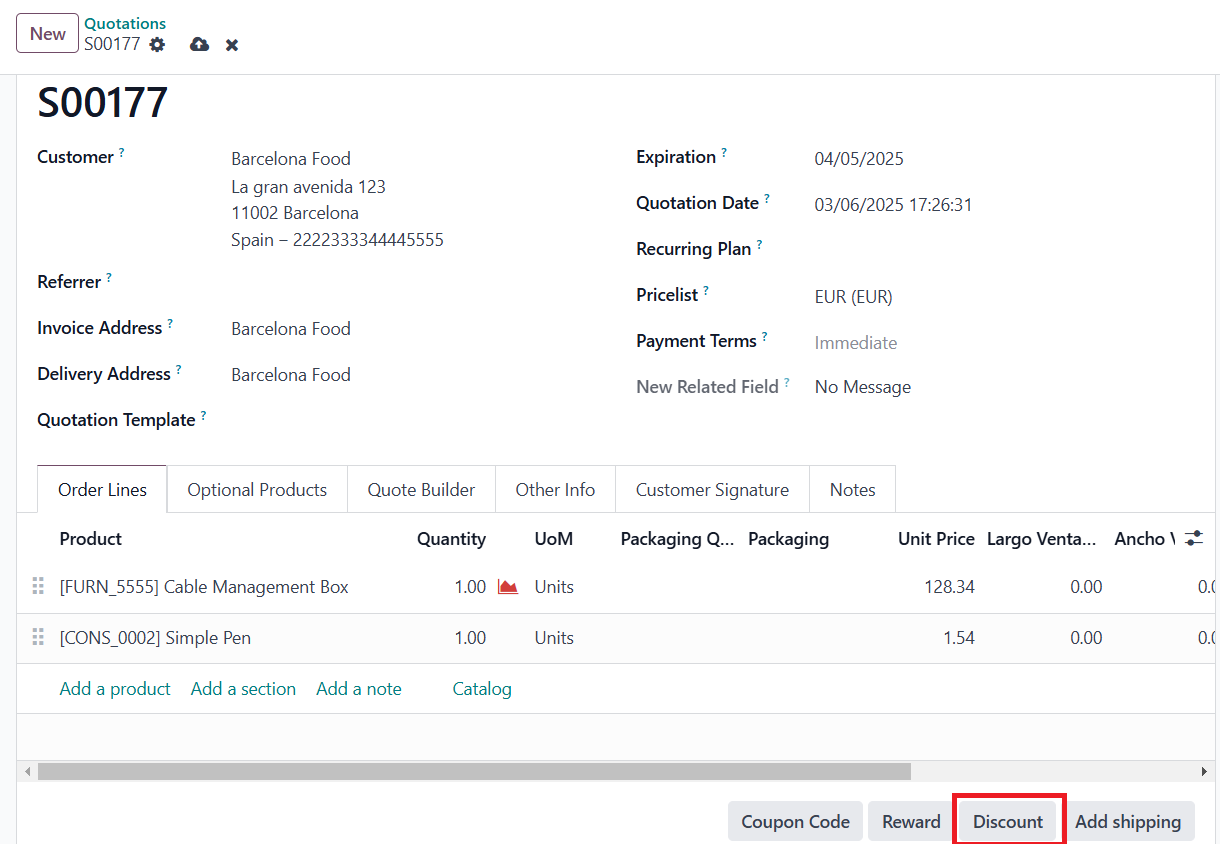Discard changes with the X icon

pyautogui.click(x=232, y=45)
